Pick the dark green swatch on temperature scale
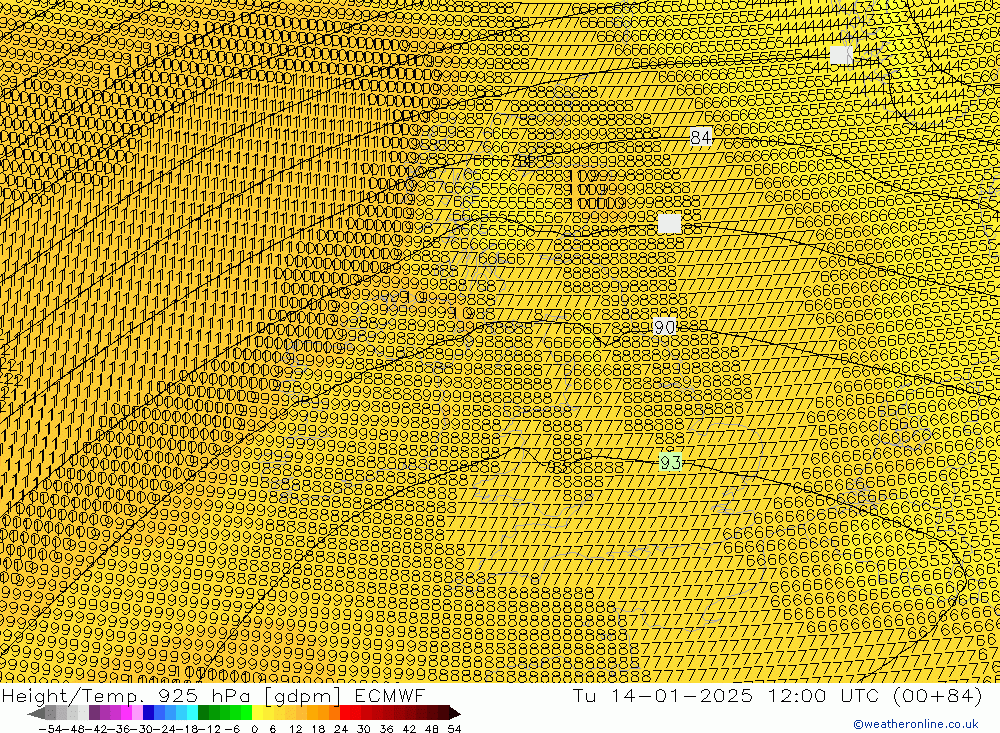 (203, 713)
